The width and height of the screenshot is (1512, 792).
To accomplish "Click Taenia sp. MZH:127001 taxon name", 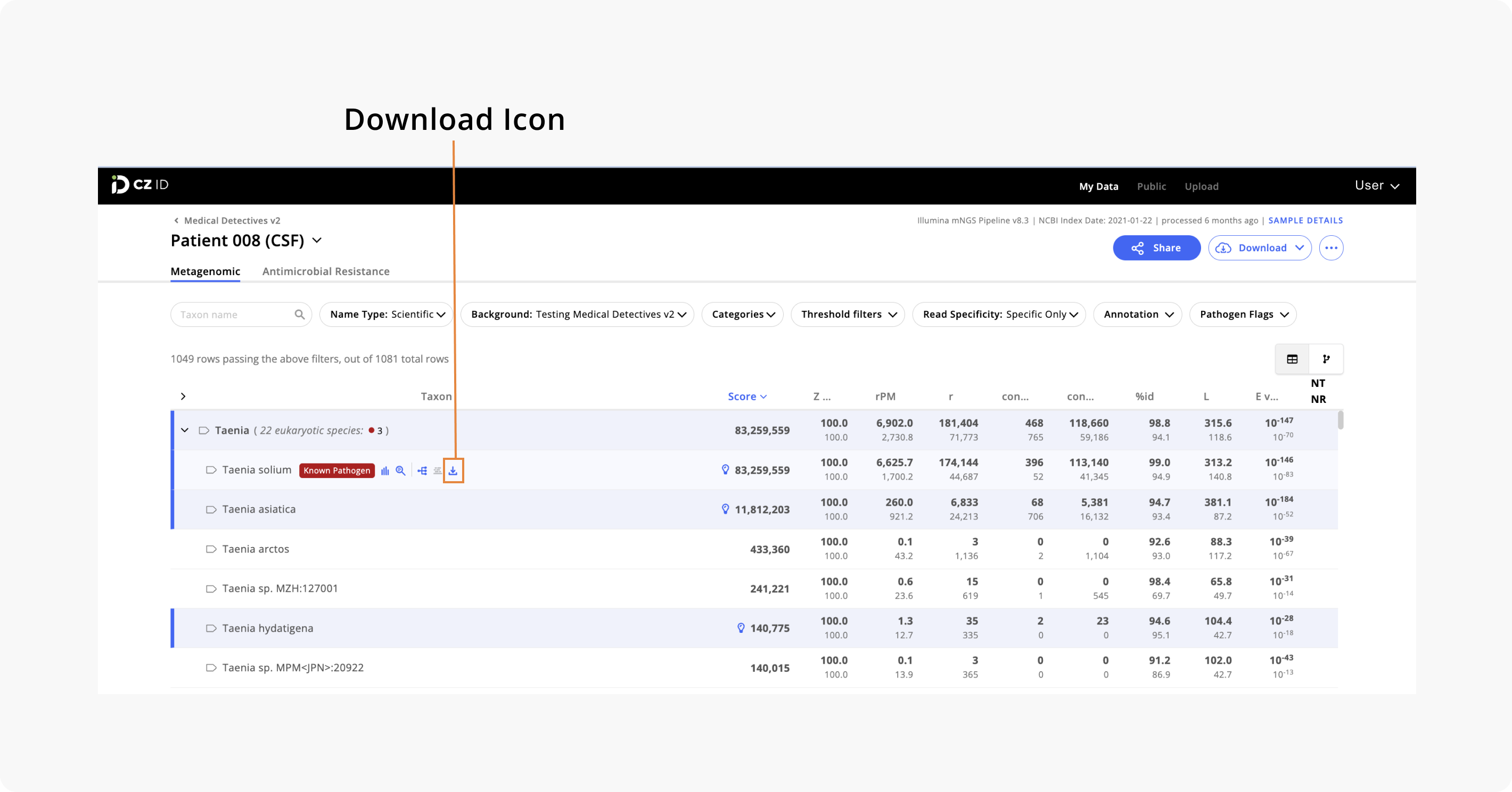I will [280, 589].
